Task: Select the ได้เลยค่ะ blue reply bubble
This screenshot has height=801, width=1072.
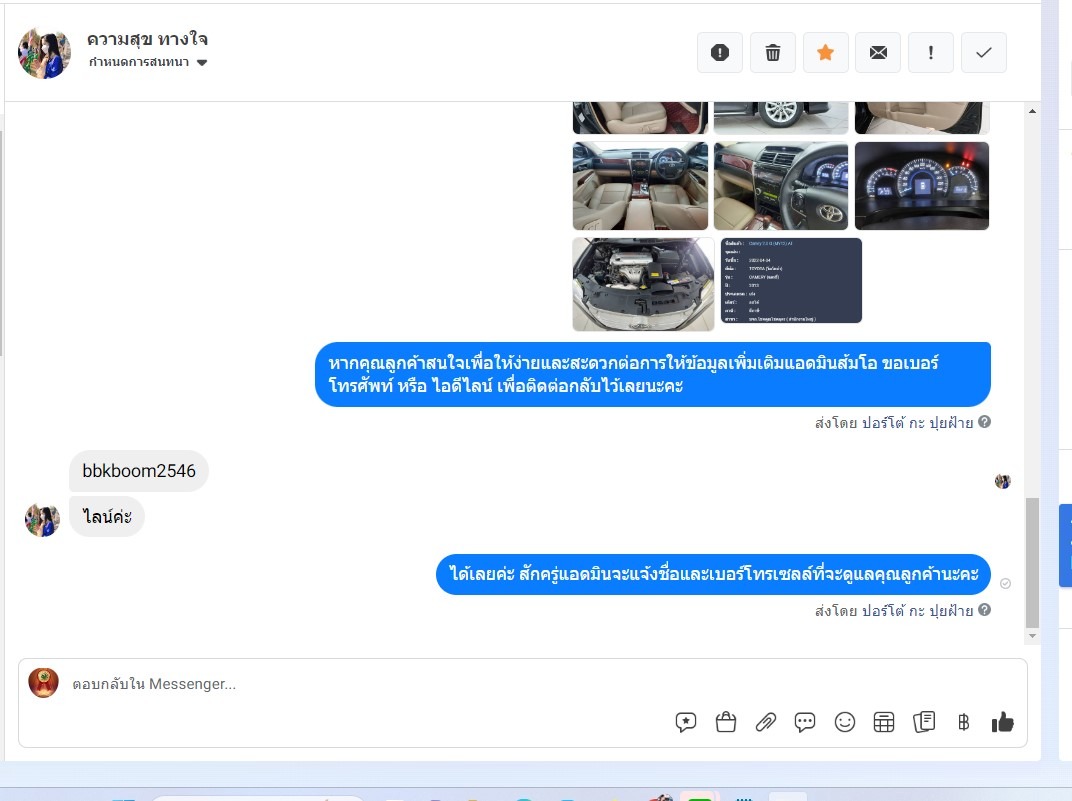Action: (713, 574)
